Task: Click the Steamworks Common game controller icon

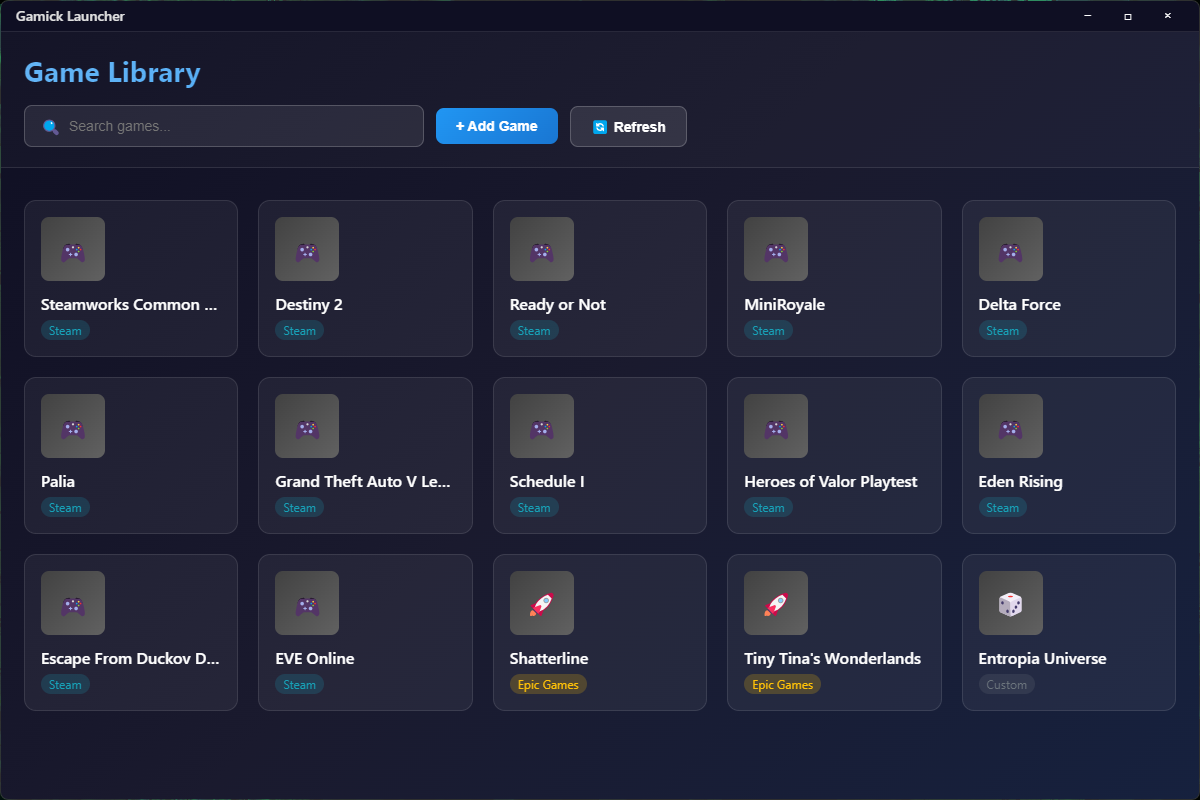Action: tap(73, 249)
